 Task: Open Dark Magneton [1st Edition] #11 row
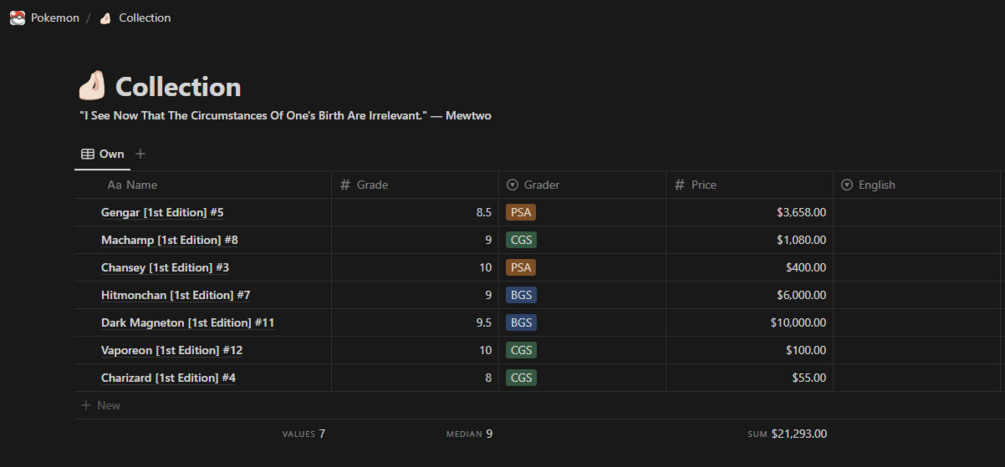[x=188, y=322]
